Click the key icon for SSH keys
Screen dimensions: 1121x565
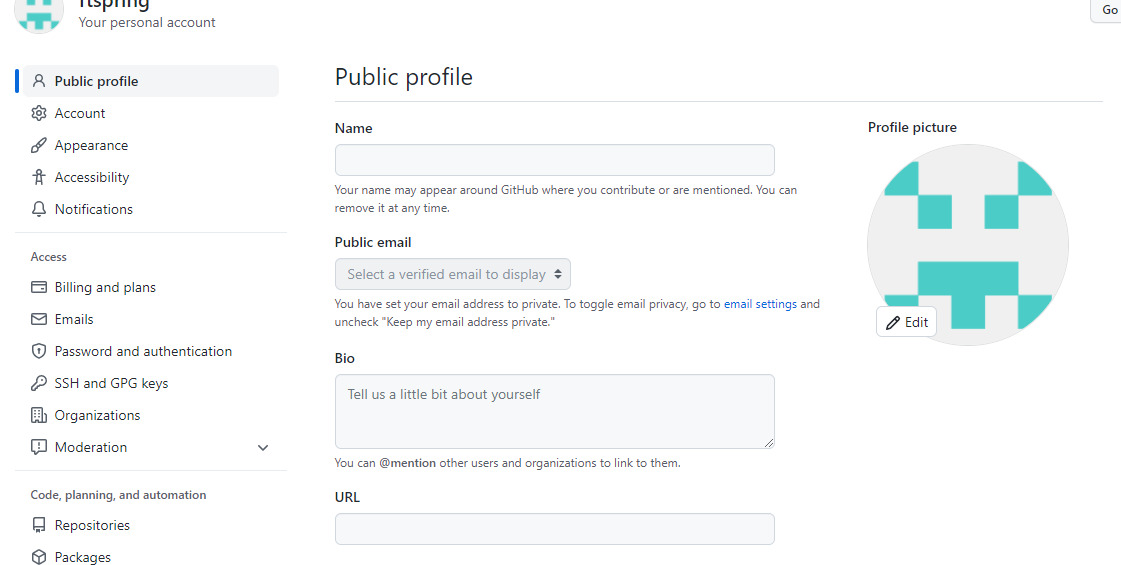39,383
